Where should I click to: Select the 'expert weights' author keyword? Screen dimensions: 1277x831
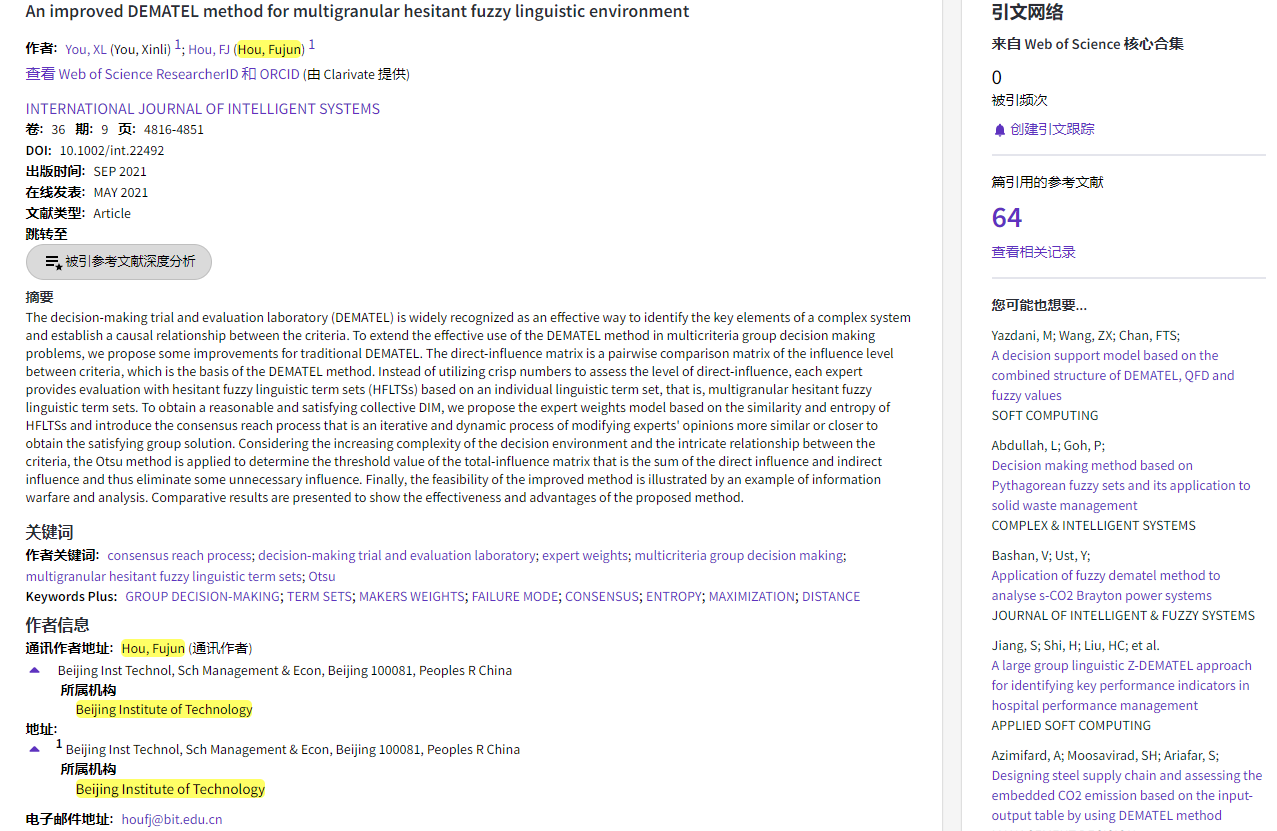coord(585,555)
